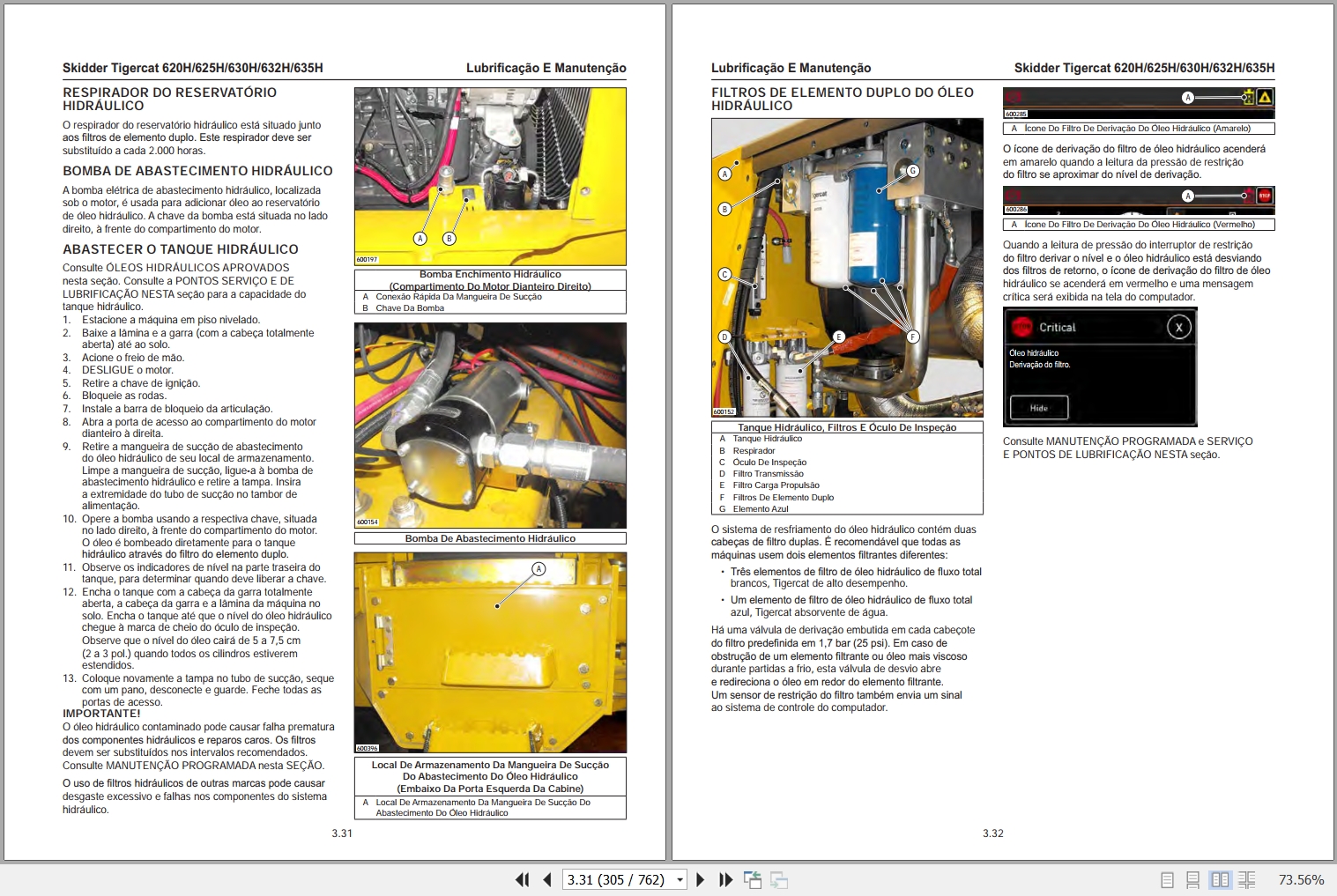Jump to the last page

725,879
